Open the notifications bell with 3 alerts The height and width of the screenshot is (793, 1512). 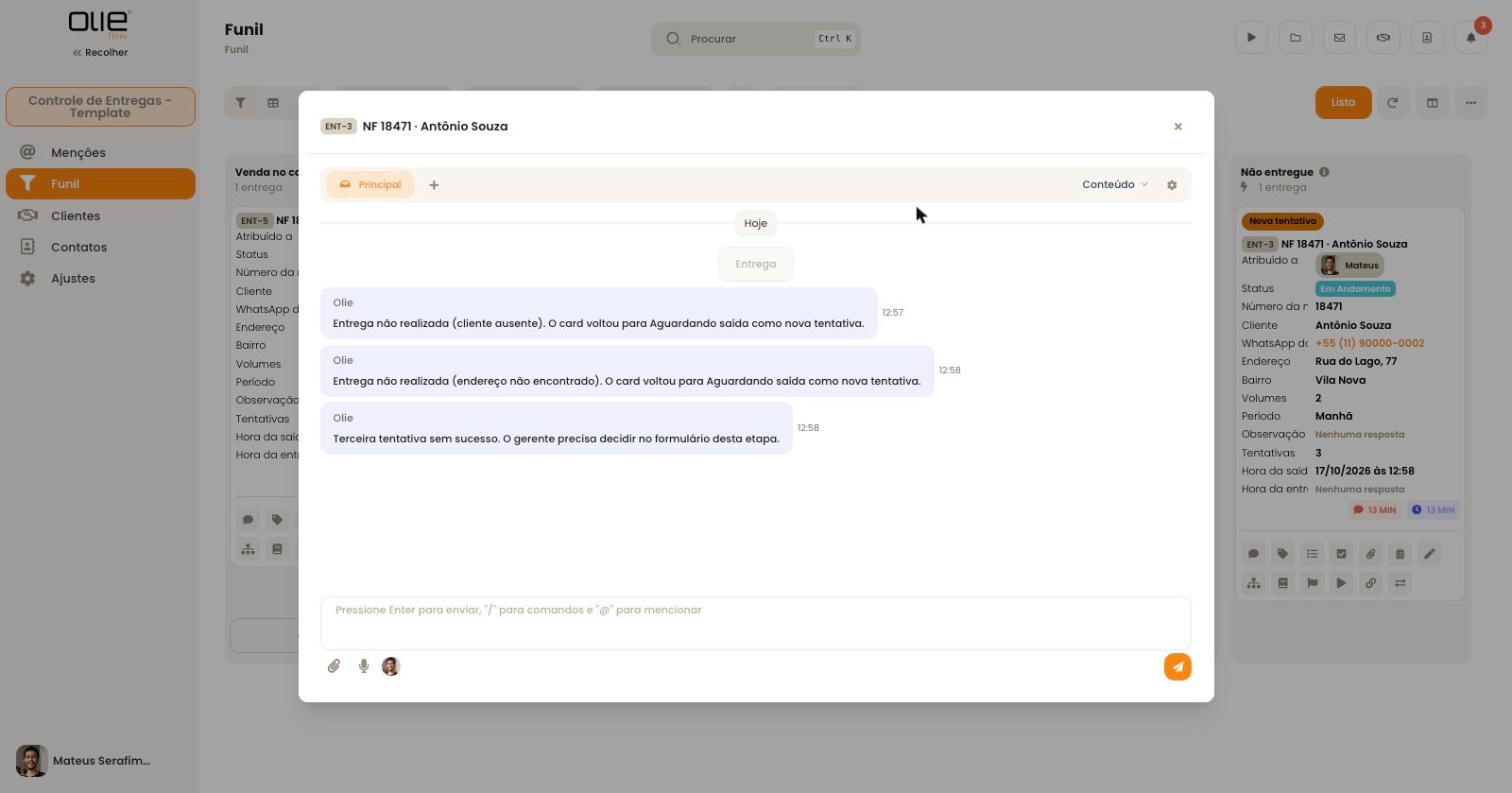1471,38
